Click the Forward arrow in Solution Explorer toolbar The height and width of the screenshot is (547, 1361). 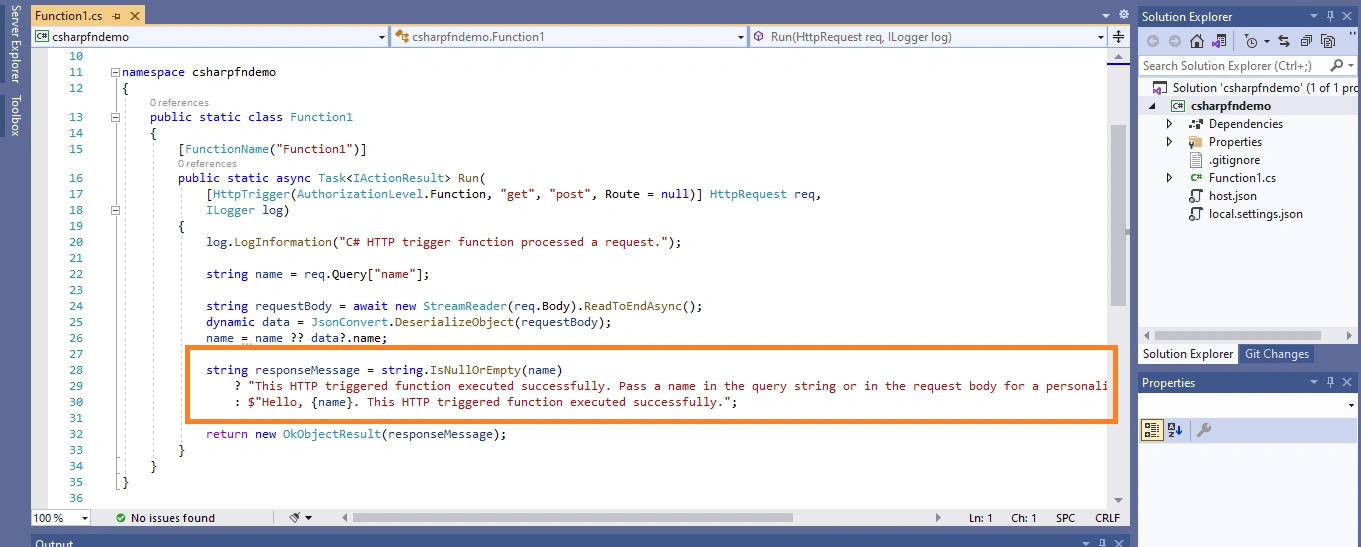point(1174,41)
